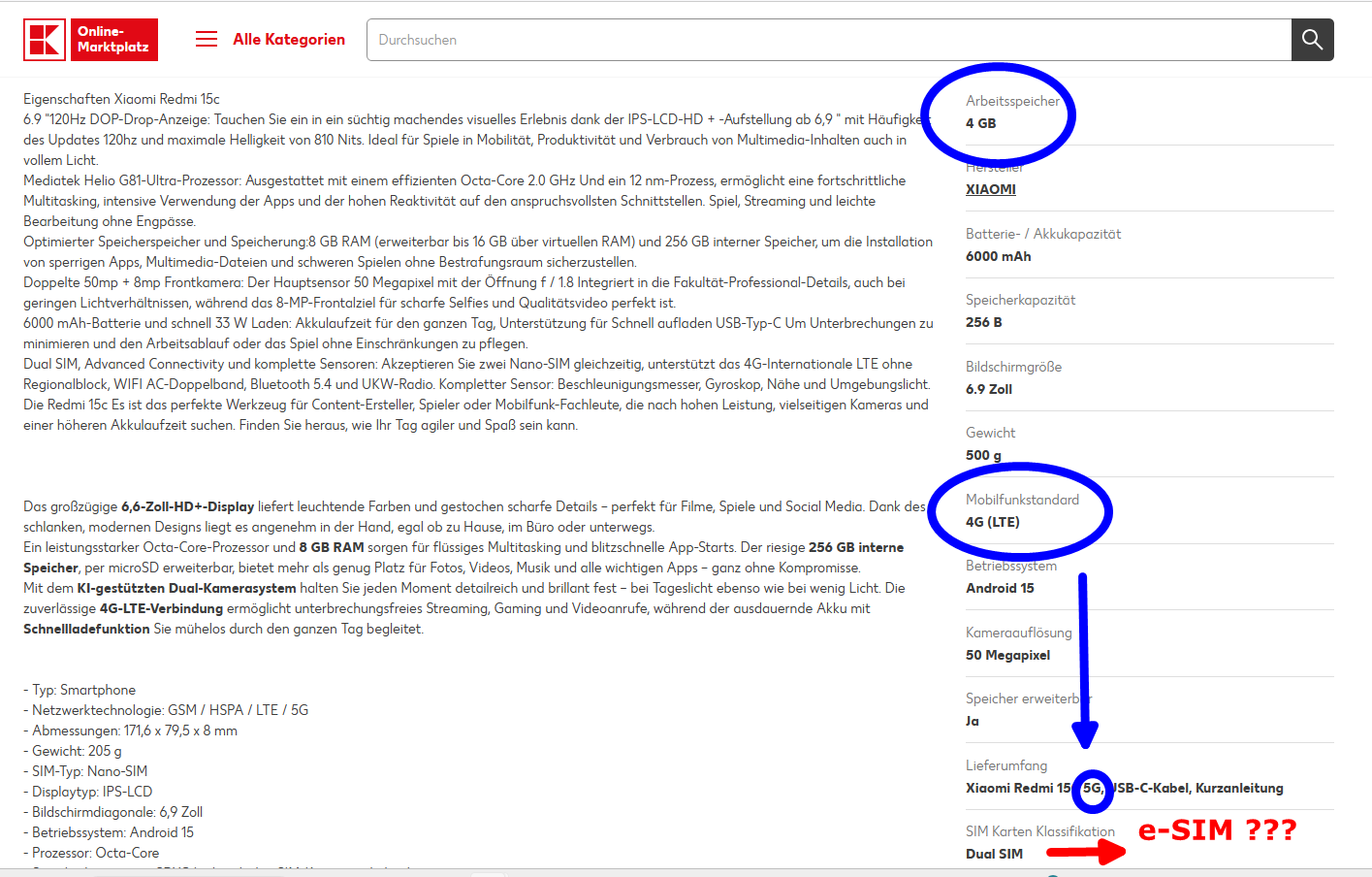Click the Abmessungen 171,6 x 79,5 line
Image resolution: width=1372 pixels, height=877 pixels.
130,731
